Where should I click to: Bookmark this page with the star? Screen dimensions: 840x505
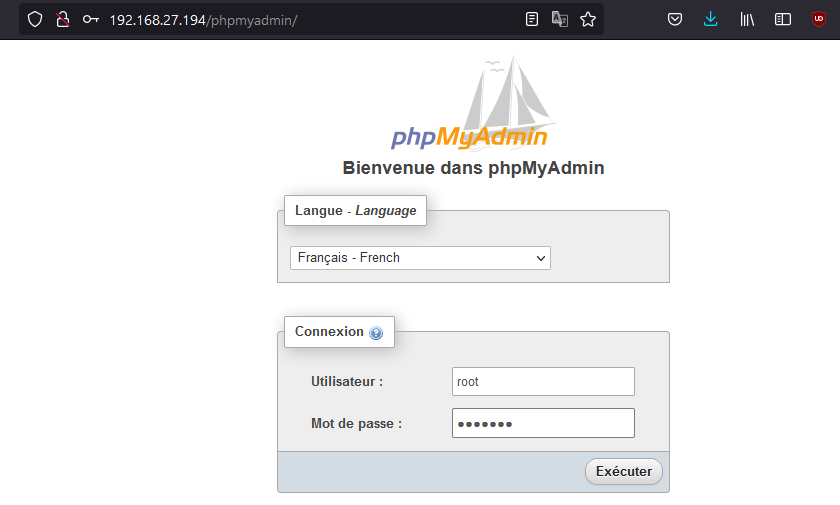tap(588, 20)
